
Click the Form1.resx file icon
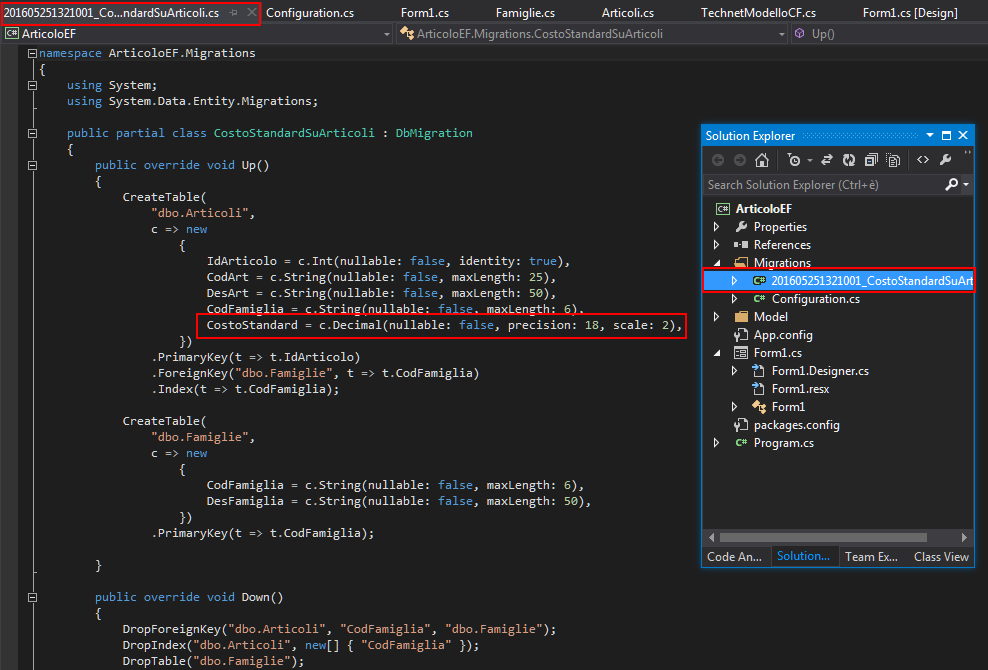[759, 389]
